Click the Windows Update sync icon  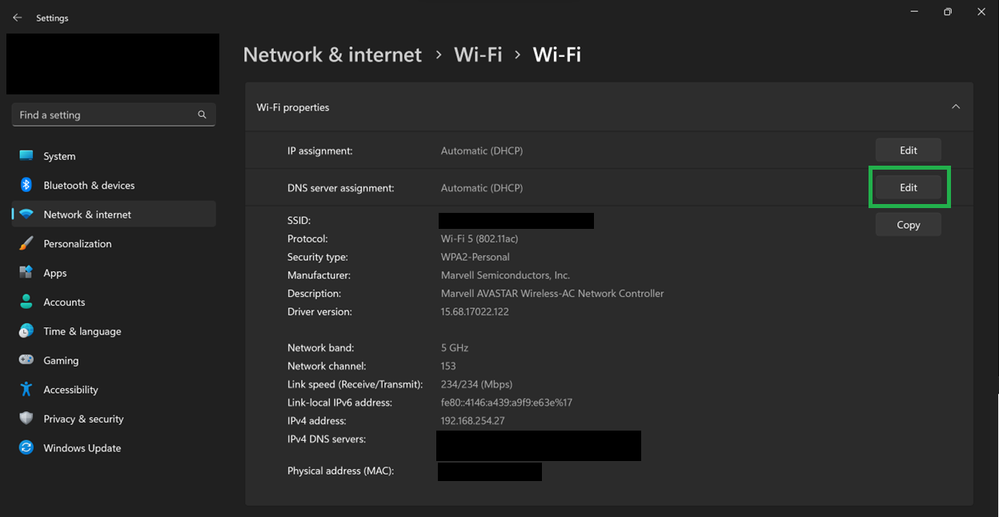[26, 448]
